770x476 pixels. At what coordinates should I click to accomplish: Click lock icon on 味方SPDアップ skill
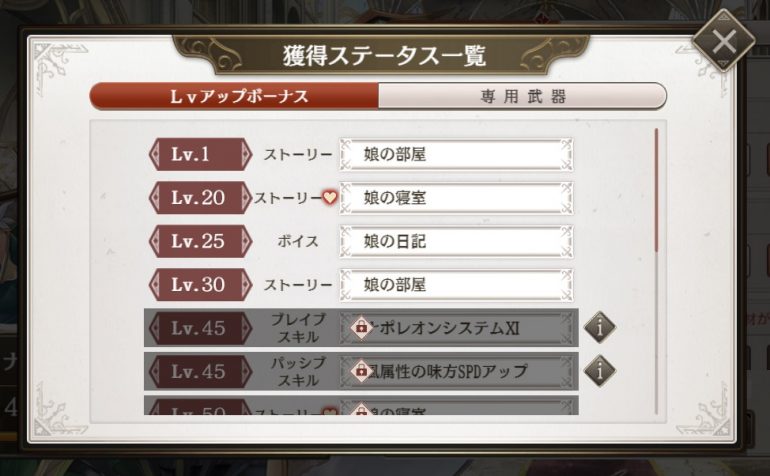coord(361,371)
